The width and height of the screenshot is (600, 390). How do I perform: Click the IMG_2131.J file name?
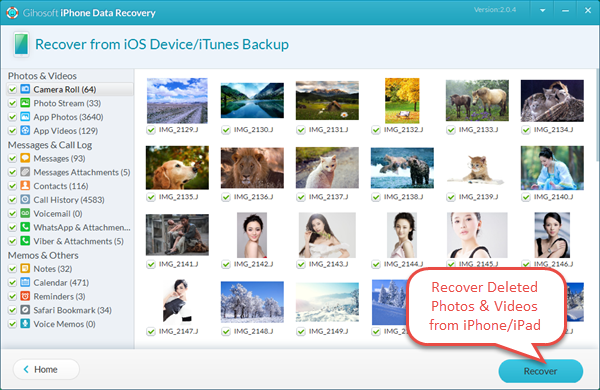(x=328, y=130)
